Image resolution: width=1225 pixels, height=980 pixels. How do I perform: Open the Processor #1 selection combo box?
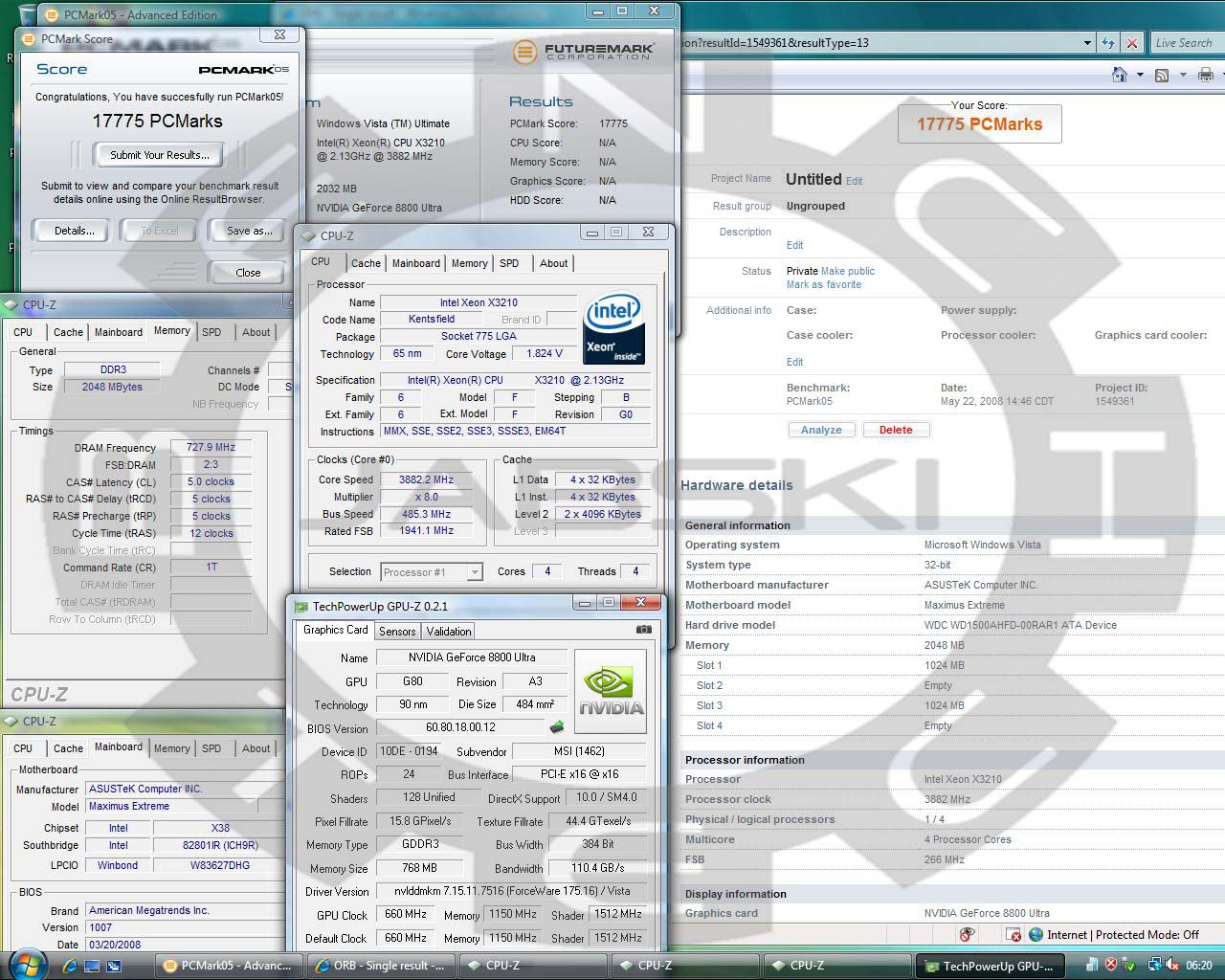pyautogui.click(x=431, y=572)
